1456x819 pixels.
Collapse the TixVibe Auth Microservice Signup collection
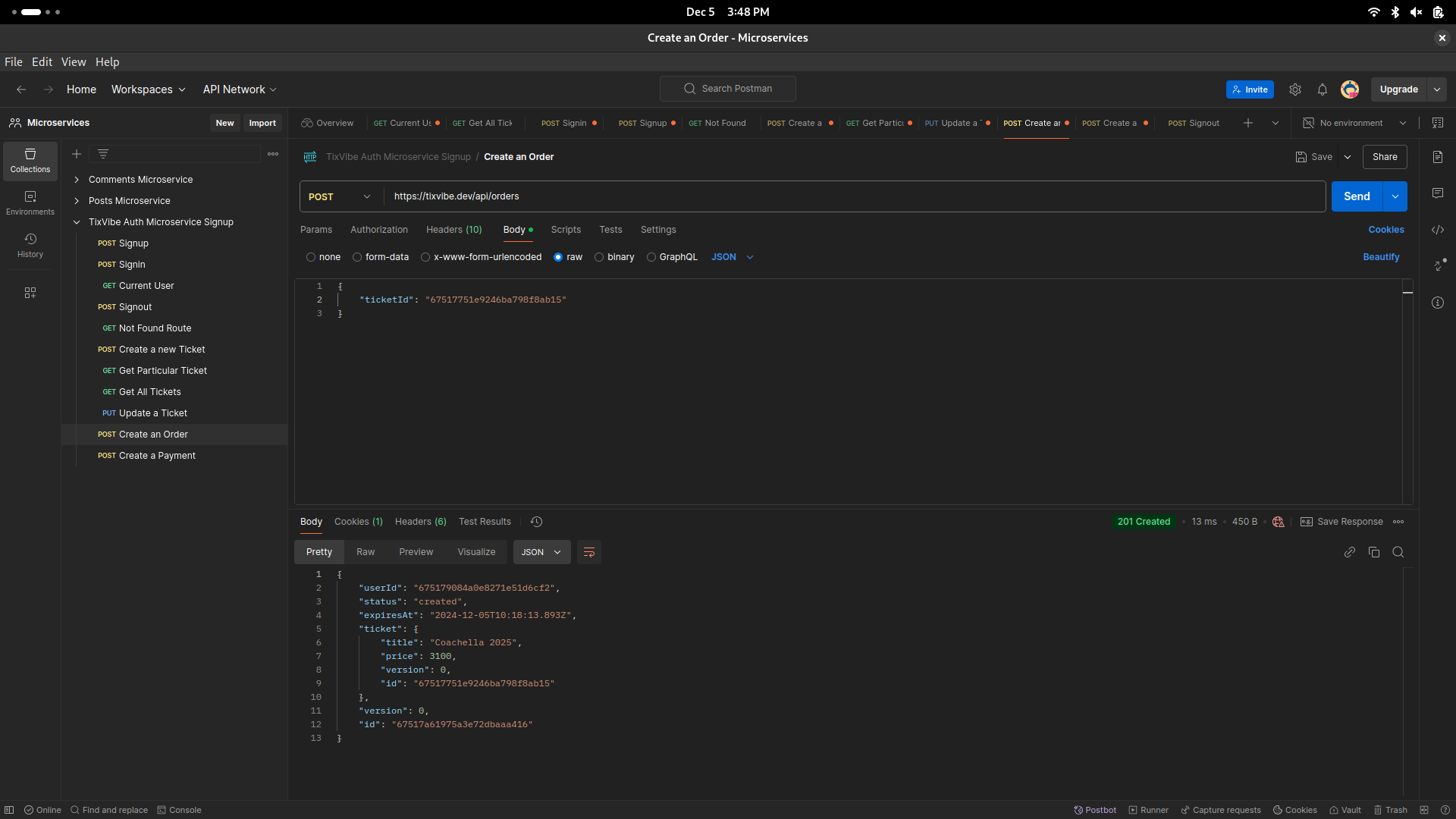[77, 222]
